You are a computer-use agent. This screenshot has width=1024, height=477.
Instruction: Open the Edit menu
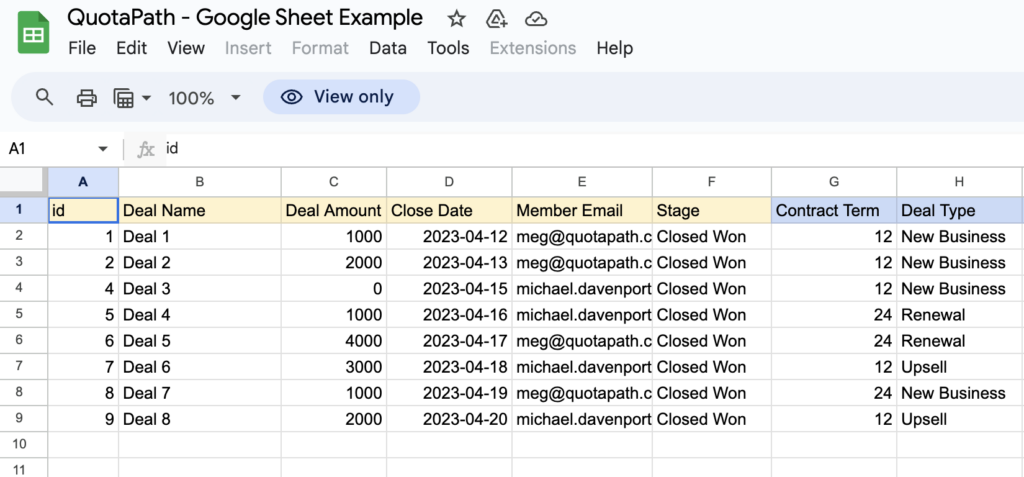pyautogui.click(x=131, y=48)
